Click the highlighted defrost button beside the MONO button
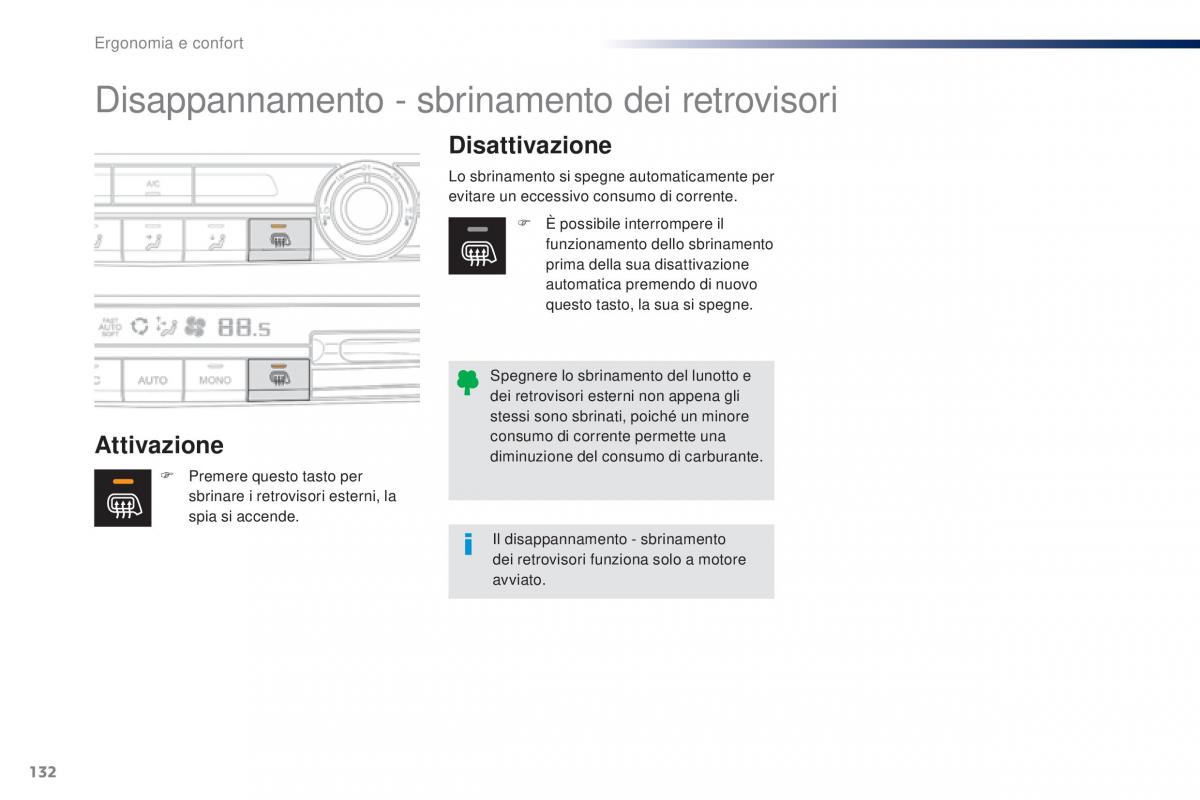The height and width of the screenshot is (800, 1200). coord(279,379)
